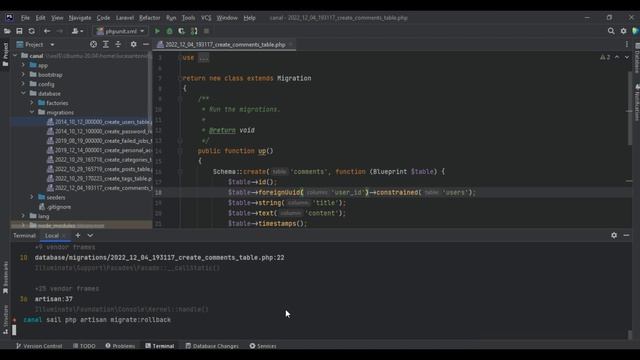Open phpunit.xml run configuration dropdown
The width and height of the screenshot is (640, 360).
pos(121,31)
